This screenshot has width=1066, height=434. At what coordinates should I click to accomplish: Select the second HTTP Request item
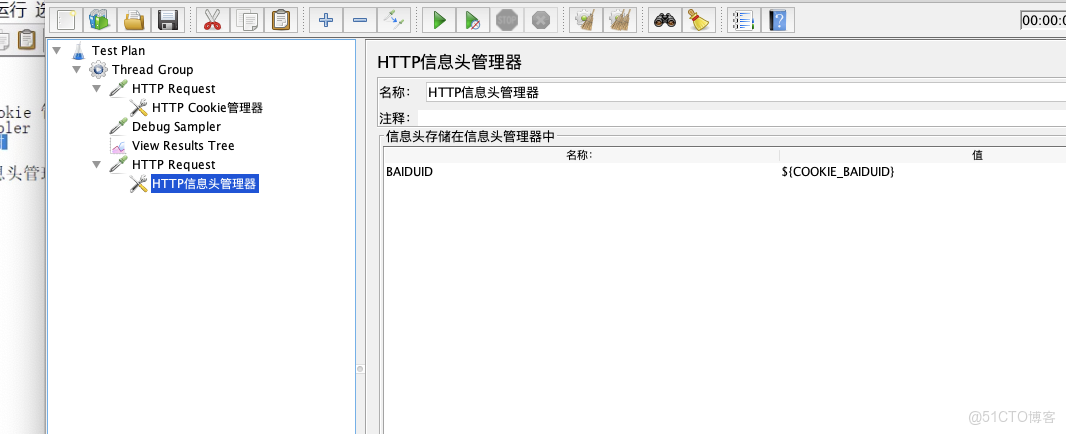click(x=173, y=165)
